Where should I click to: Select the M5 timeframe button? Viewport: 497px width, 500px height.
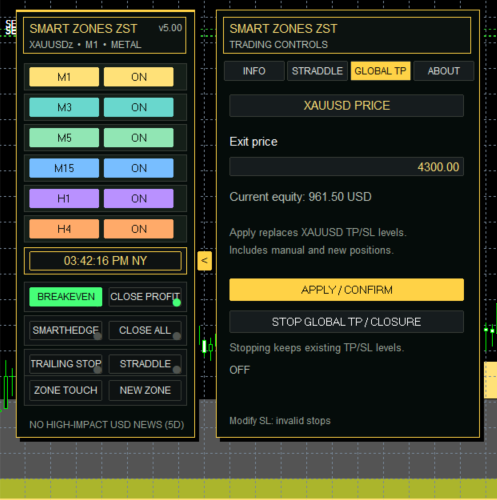point(64,138)
